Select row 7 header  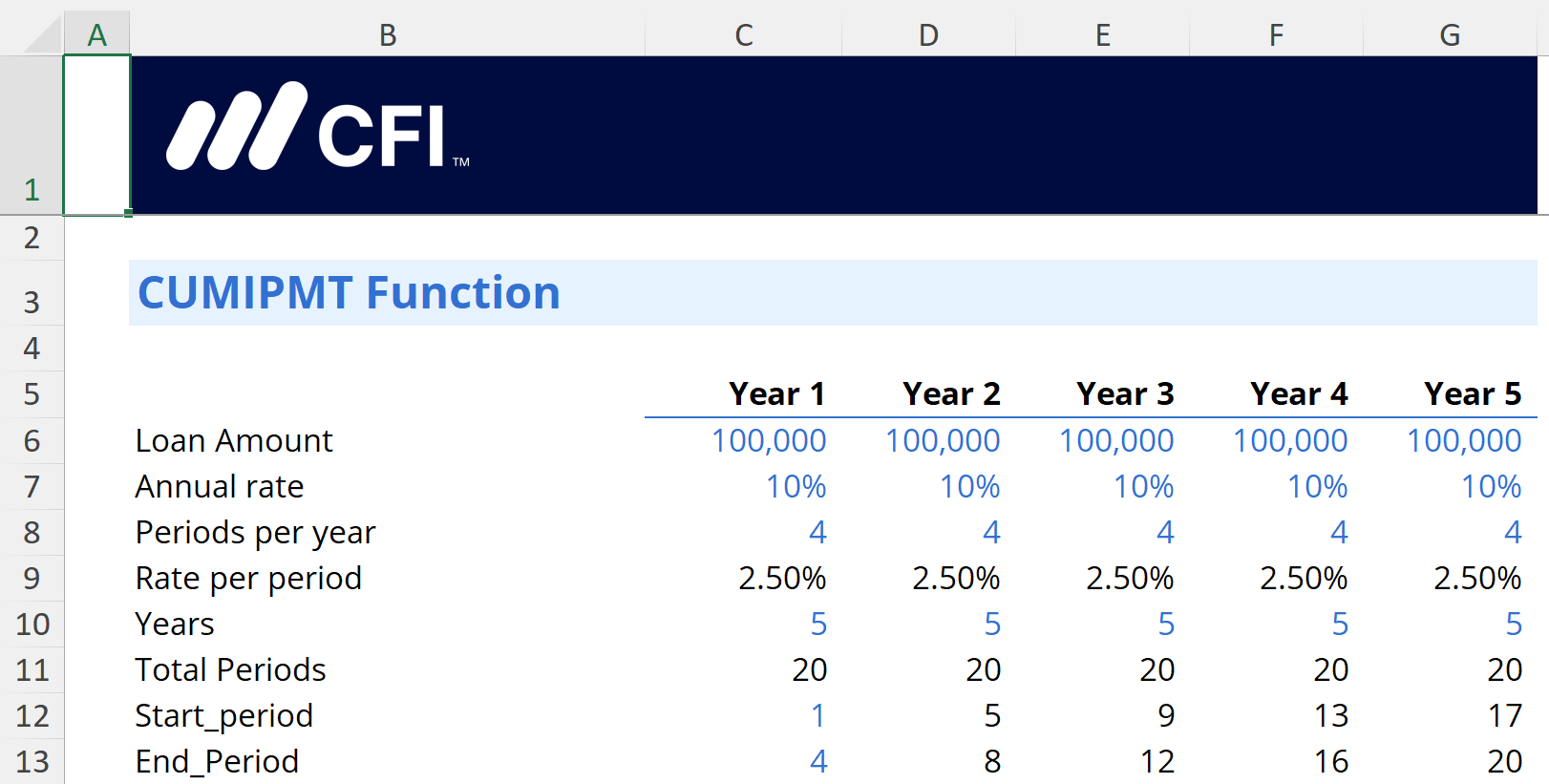pyautogui.click(x=32, y=487)
